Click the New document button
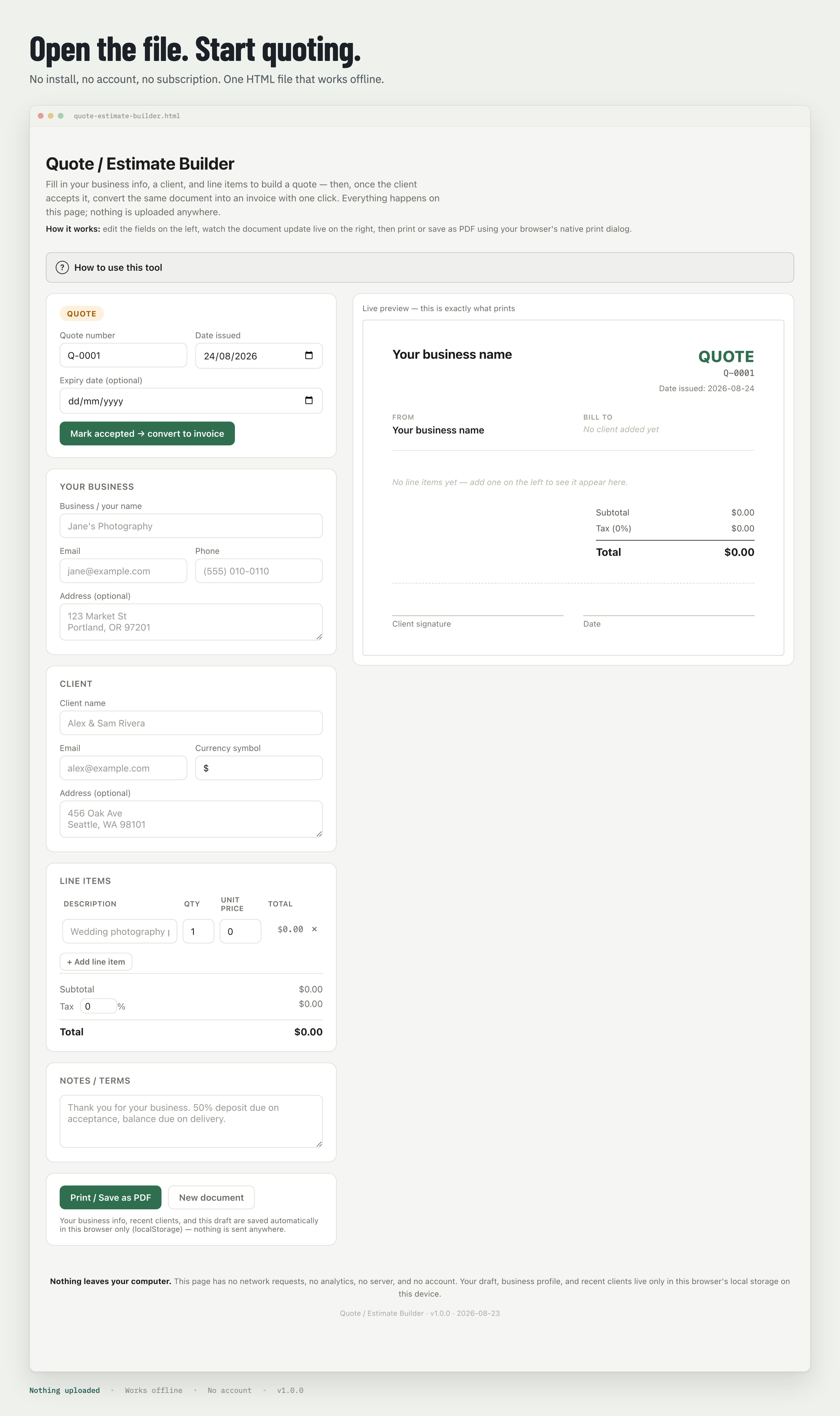This screenshot has width=840, height=1416. [x=211, y=1198]
